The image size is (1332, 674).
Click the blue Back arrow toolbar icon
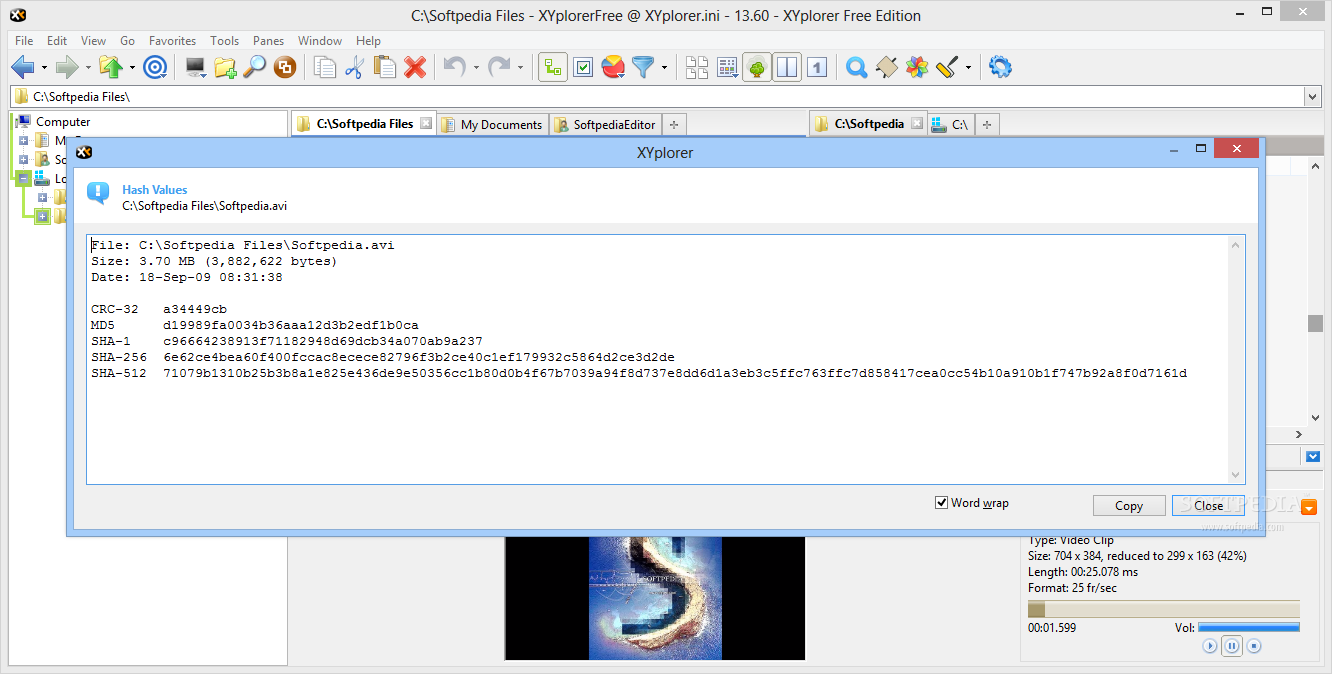23,67
